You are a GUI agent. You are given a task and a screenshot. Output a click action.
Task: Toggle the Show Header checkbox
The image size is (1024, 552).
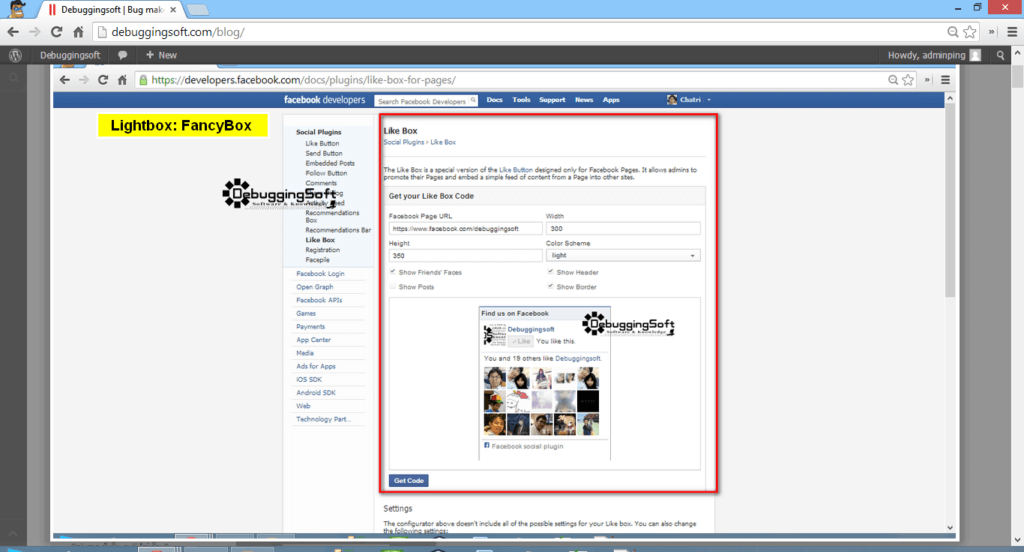pos(551,272)
